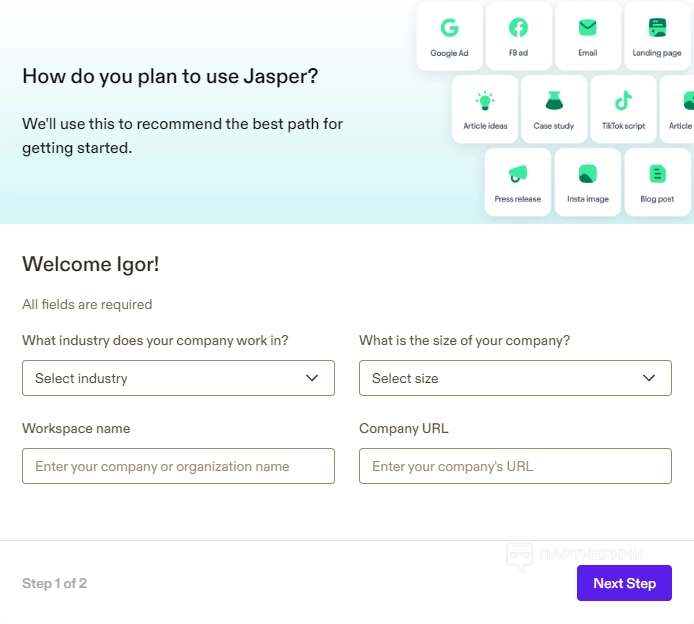The image size is (694, 624).
Task: Click the partially visible Article tile
Action: tap(680, 109)
